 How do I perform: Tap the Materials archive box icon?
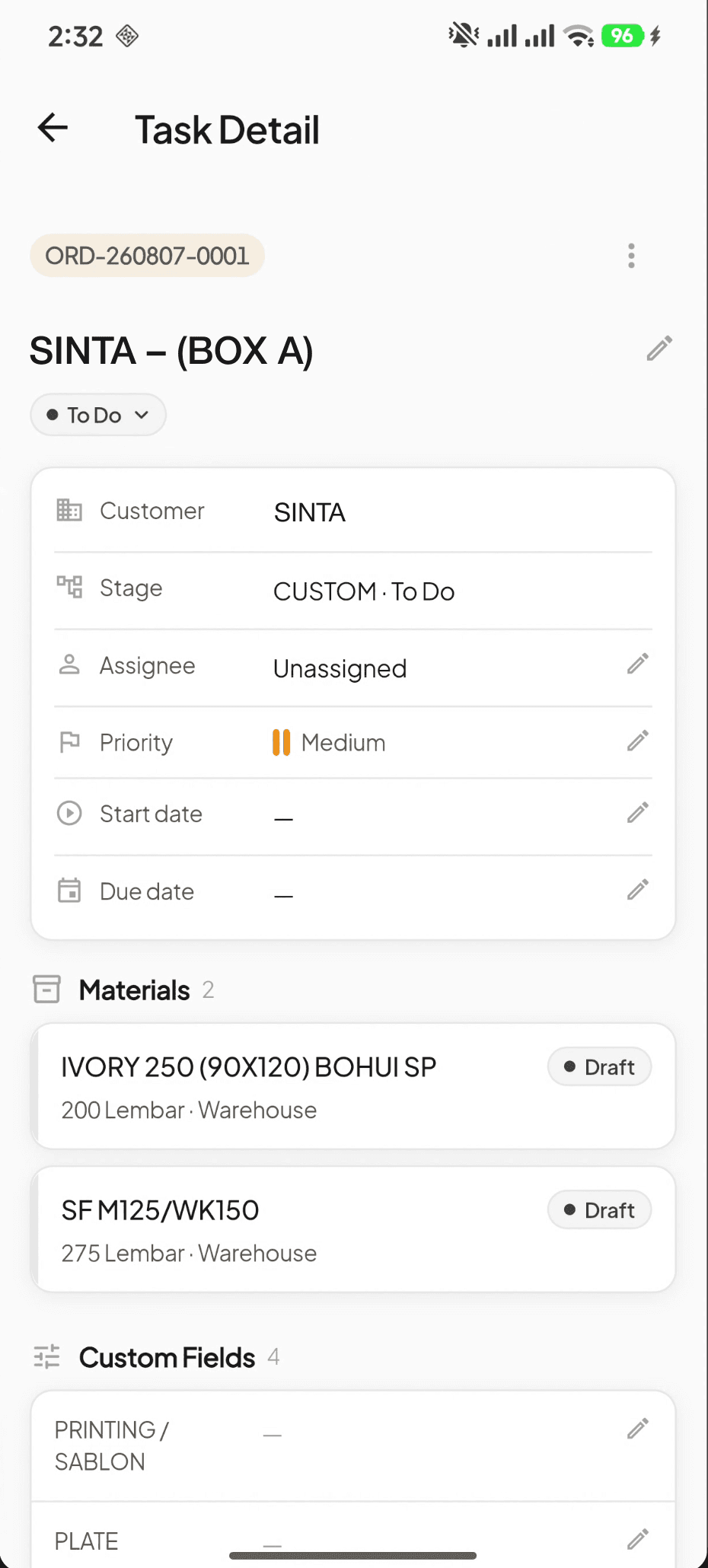[46, 990]
